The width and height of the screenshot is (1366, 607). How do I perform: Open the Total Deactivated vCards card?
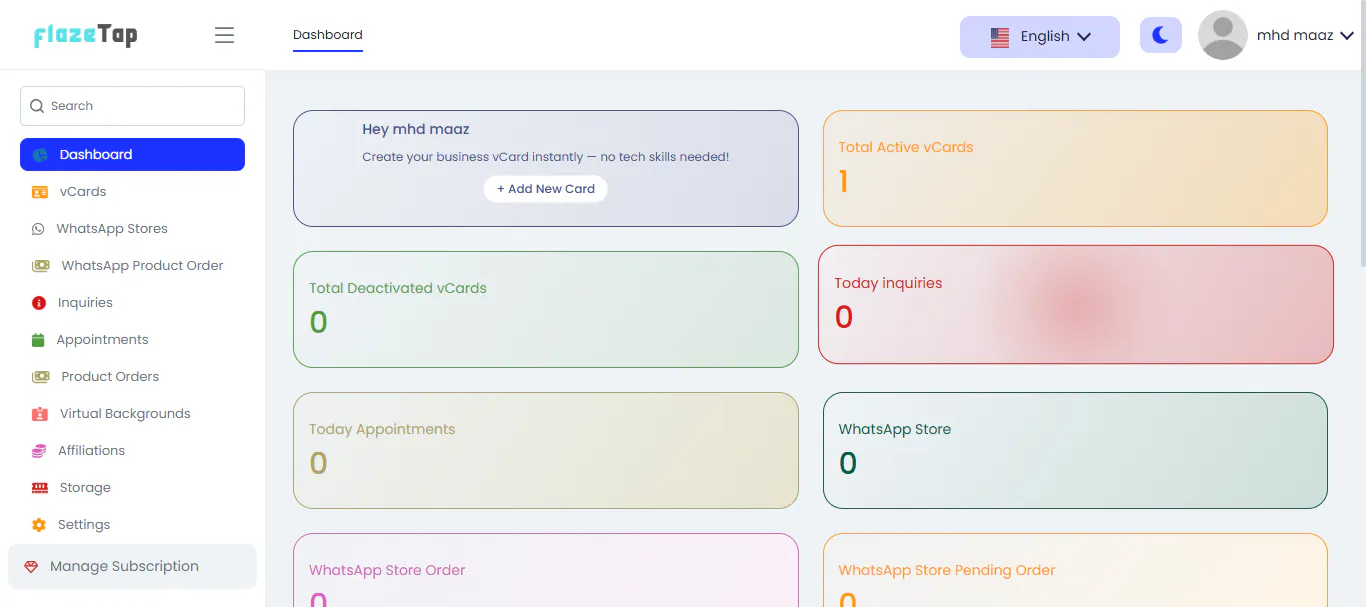(546, 310)
